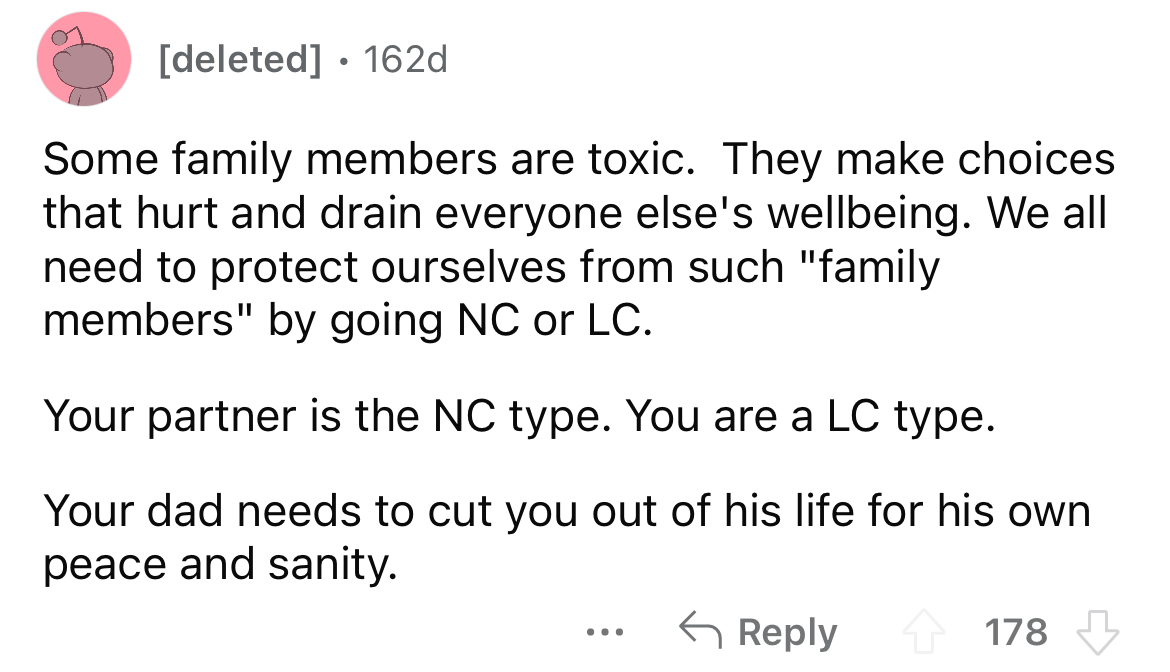Viewport: 1170px width, 672px height.
Task: Click the line starting "Your dad needs"
Action: coord(566,514)
